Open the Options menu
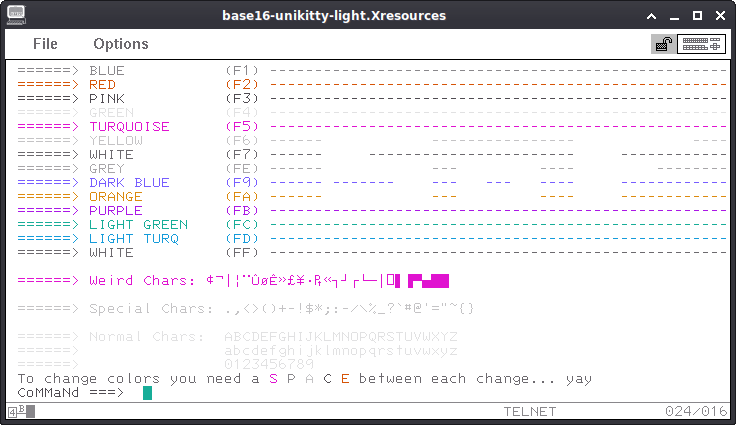 click(x=121, y=44)
